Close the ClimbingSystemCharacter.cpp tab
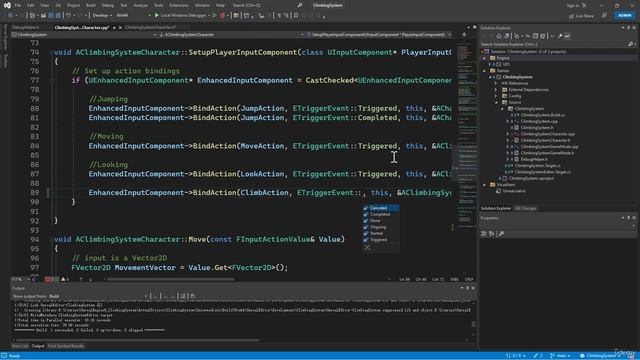The height and width of the screenshot is (360, 640). click(120, 27)
